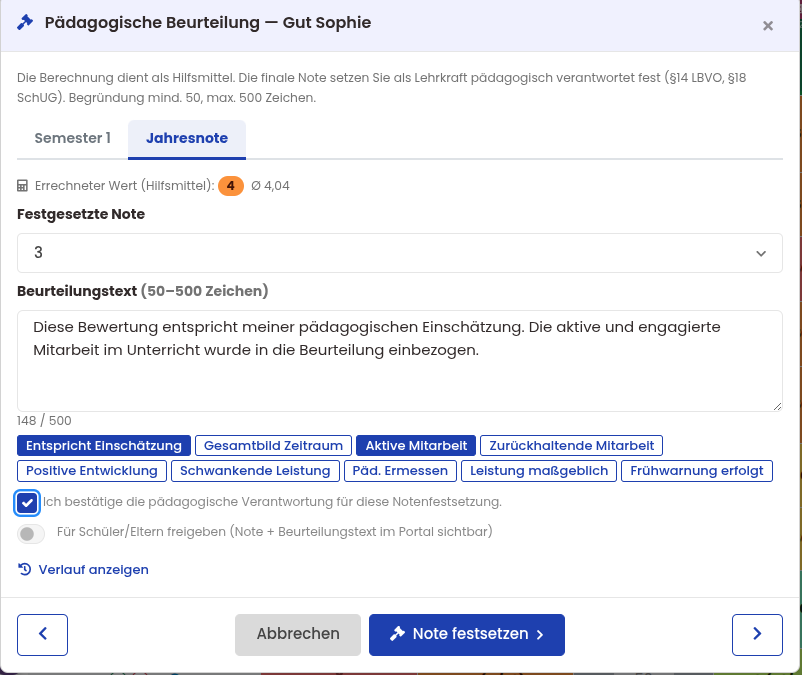Click the calculator icon beside Errechneter Wert
This screenshot has height=675, width=802.
point(23,186)
